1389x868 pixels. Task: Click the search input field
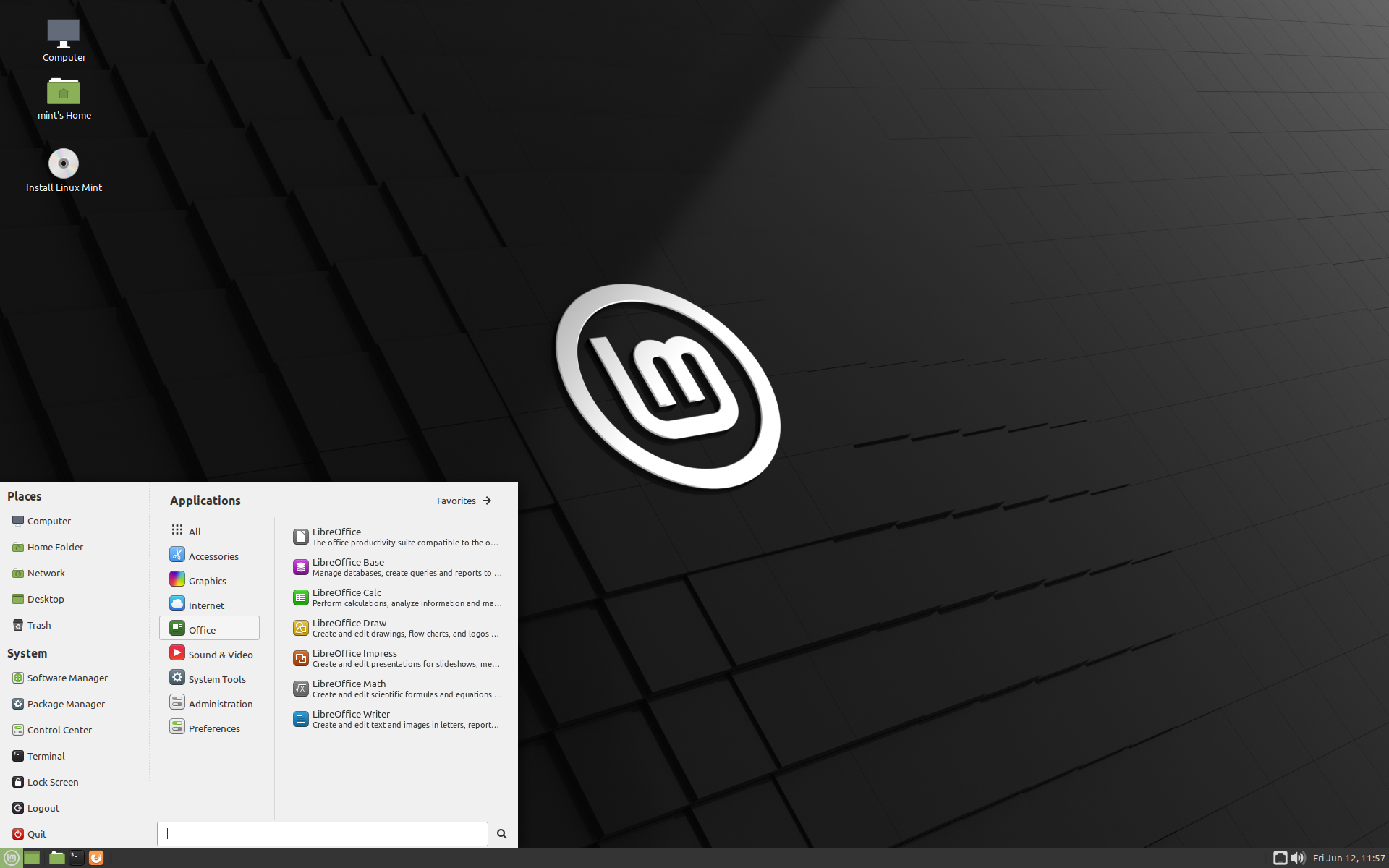tap(321, 833)
